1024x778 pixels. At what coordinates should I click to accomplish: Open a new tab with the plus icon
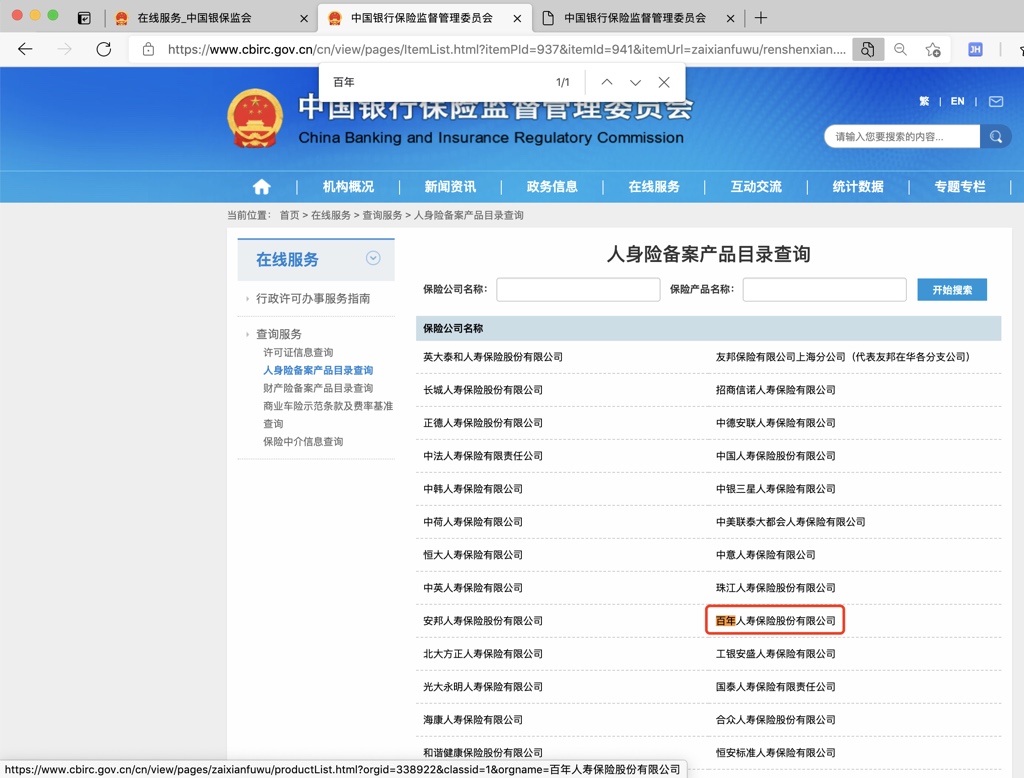761,18
